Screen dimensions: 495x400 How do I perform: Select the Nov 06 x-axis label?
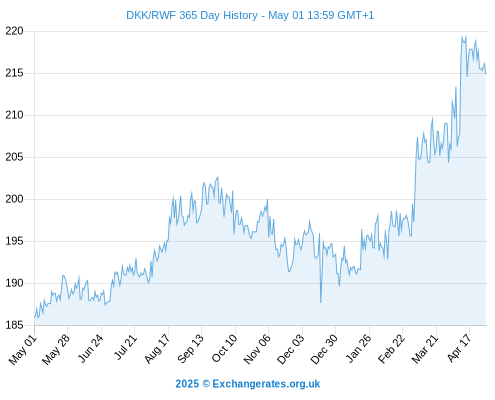click(258, 349)
